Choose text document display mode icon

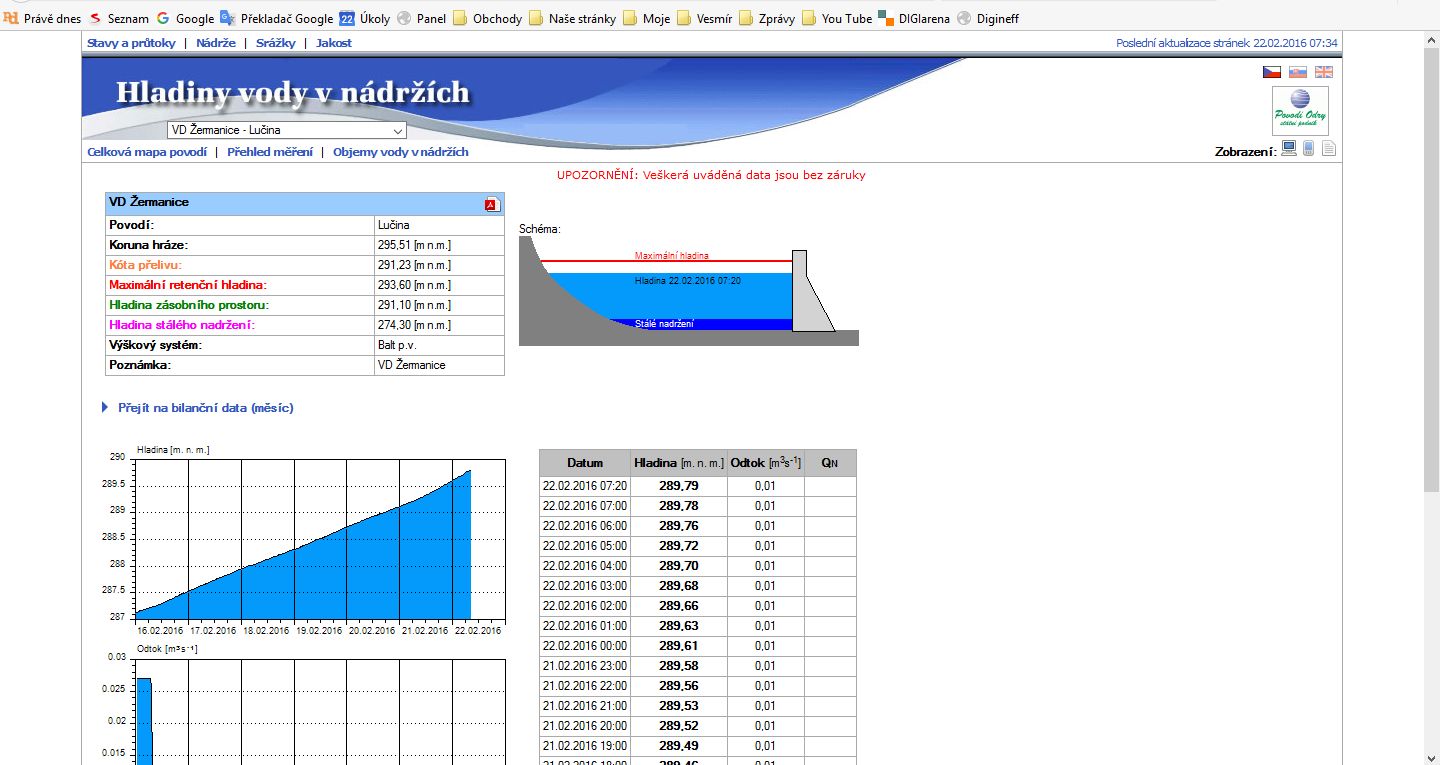1328,149
